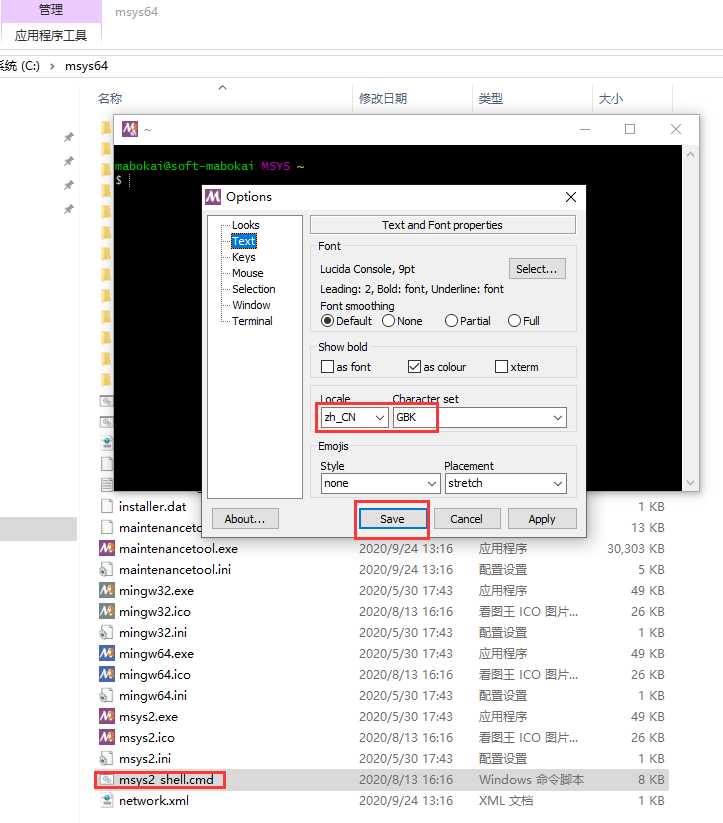Click the mingw64.exe file icon
The width and height of the screenshot is (723, 823).
(x=107, y=653)
